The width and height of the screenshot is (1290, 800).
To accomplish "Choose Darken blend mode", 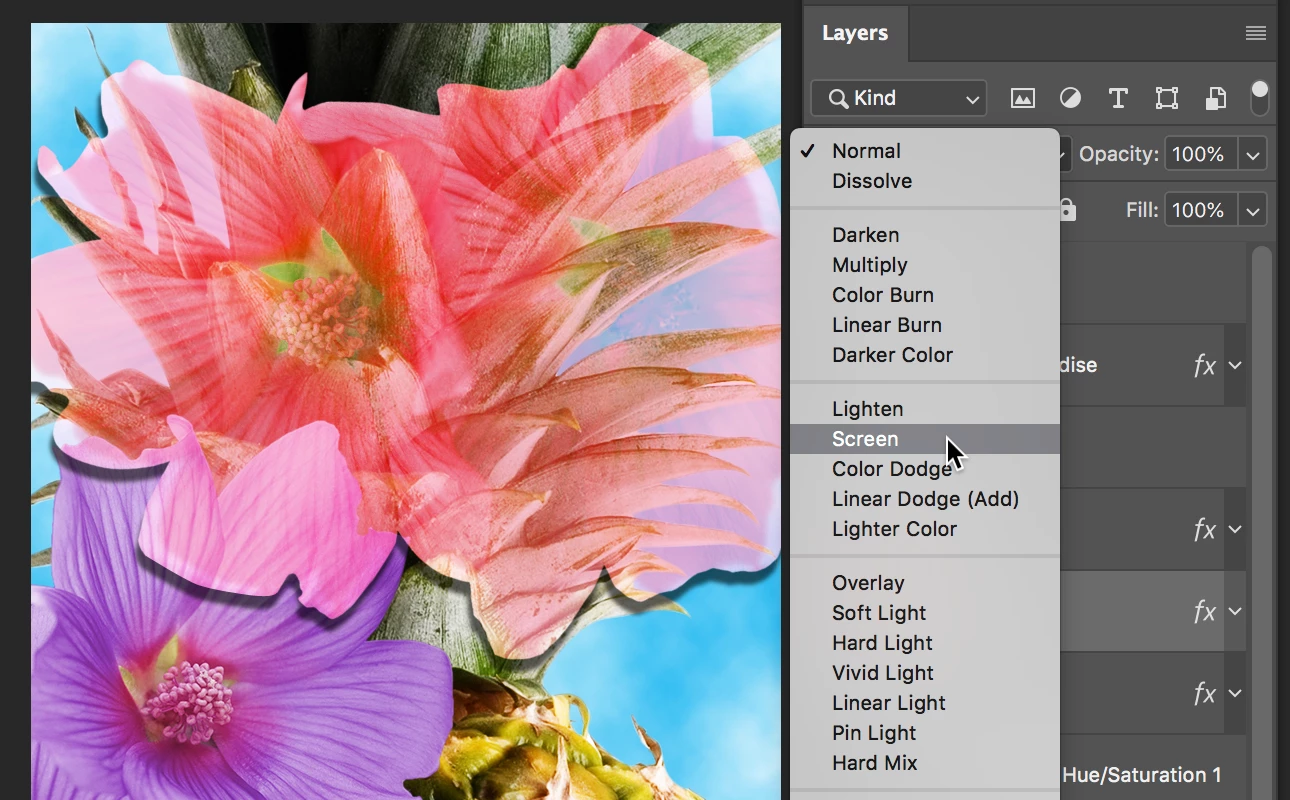I will [925, 235].
